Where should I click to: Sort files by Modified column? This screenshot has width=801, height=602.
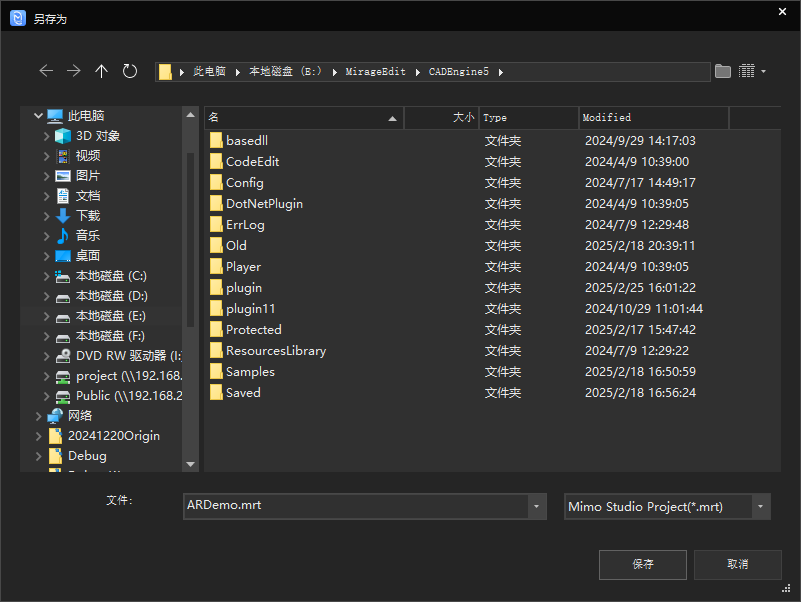pos(653,118)
